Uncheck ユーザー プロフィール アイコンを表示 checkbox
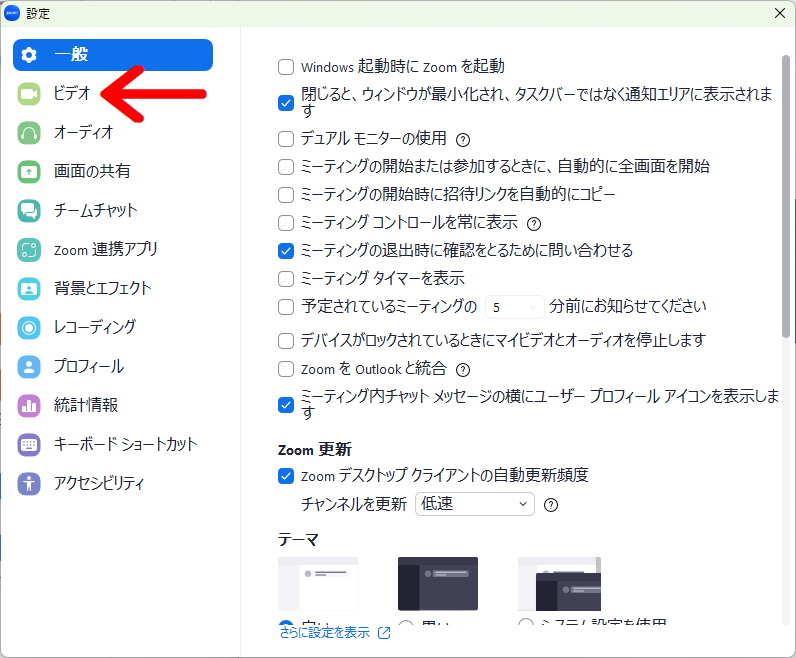This screenshot has height=658, width=796. [286, 405]
